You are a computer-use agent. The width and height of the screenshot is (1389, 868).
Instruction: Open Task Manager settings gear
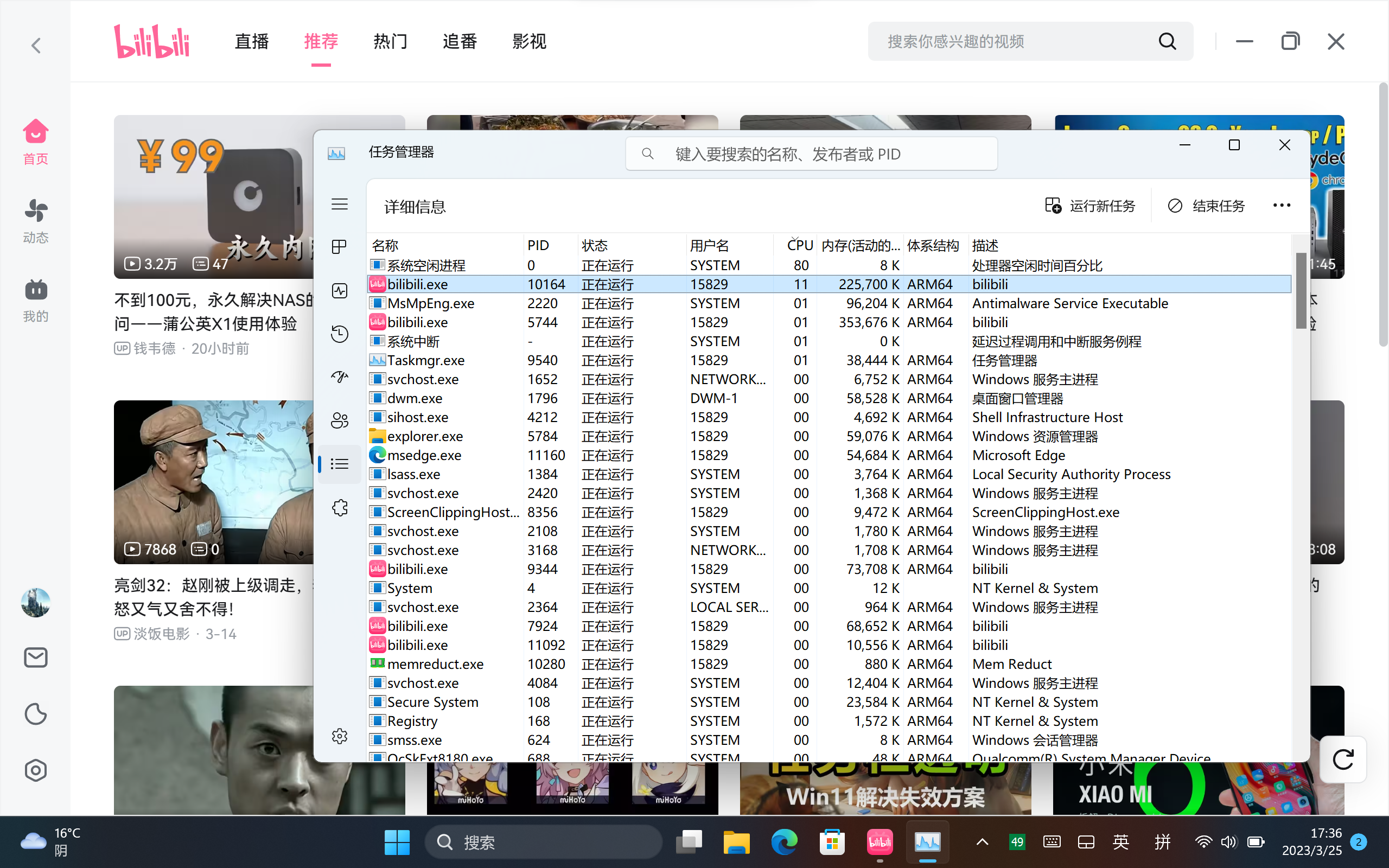point(339,736)
